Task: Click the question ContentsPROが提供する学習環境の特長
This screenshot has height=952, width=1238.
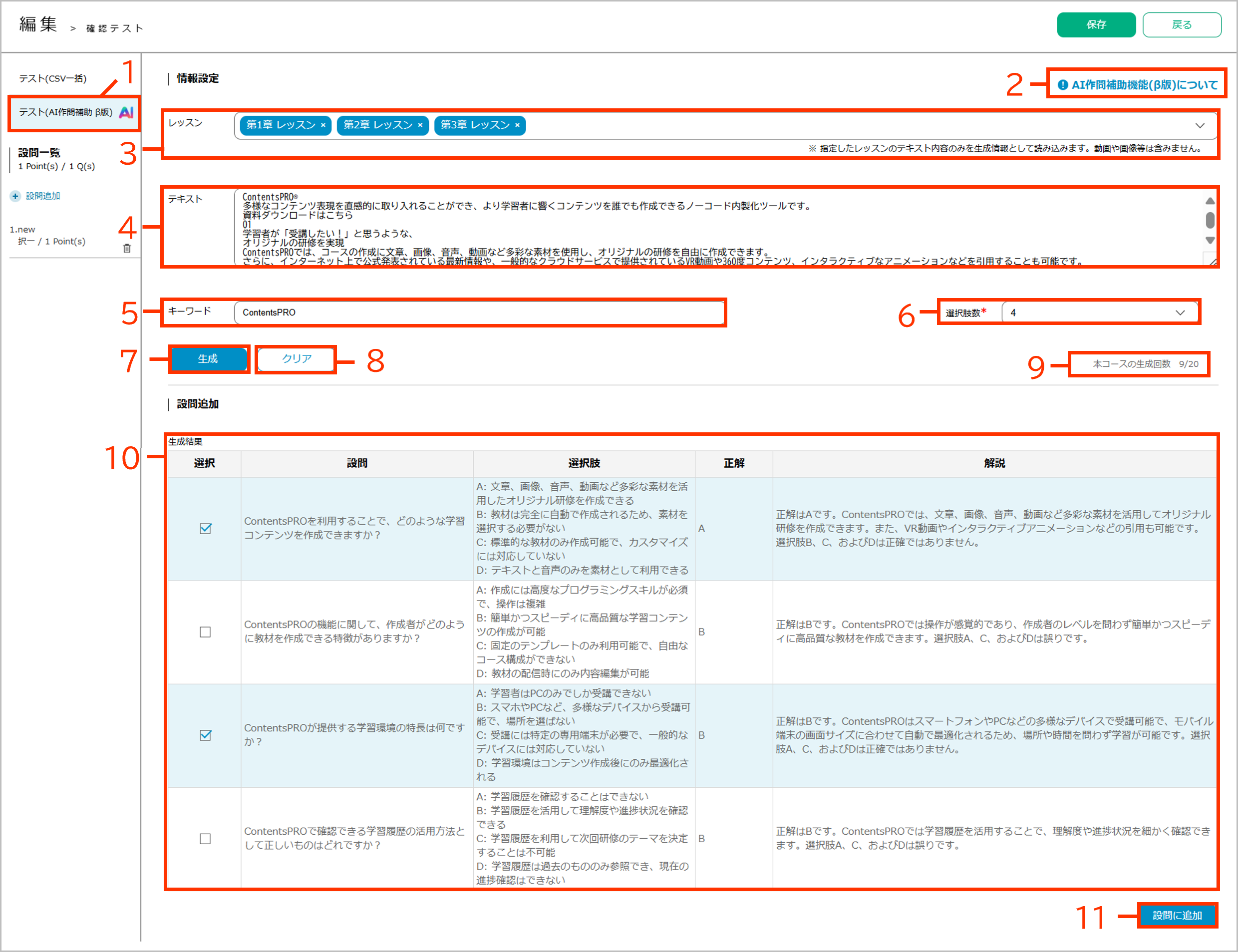Action: 354,735
